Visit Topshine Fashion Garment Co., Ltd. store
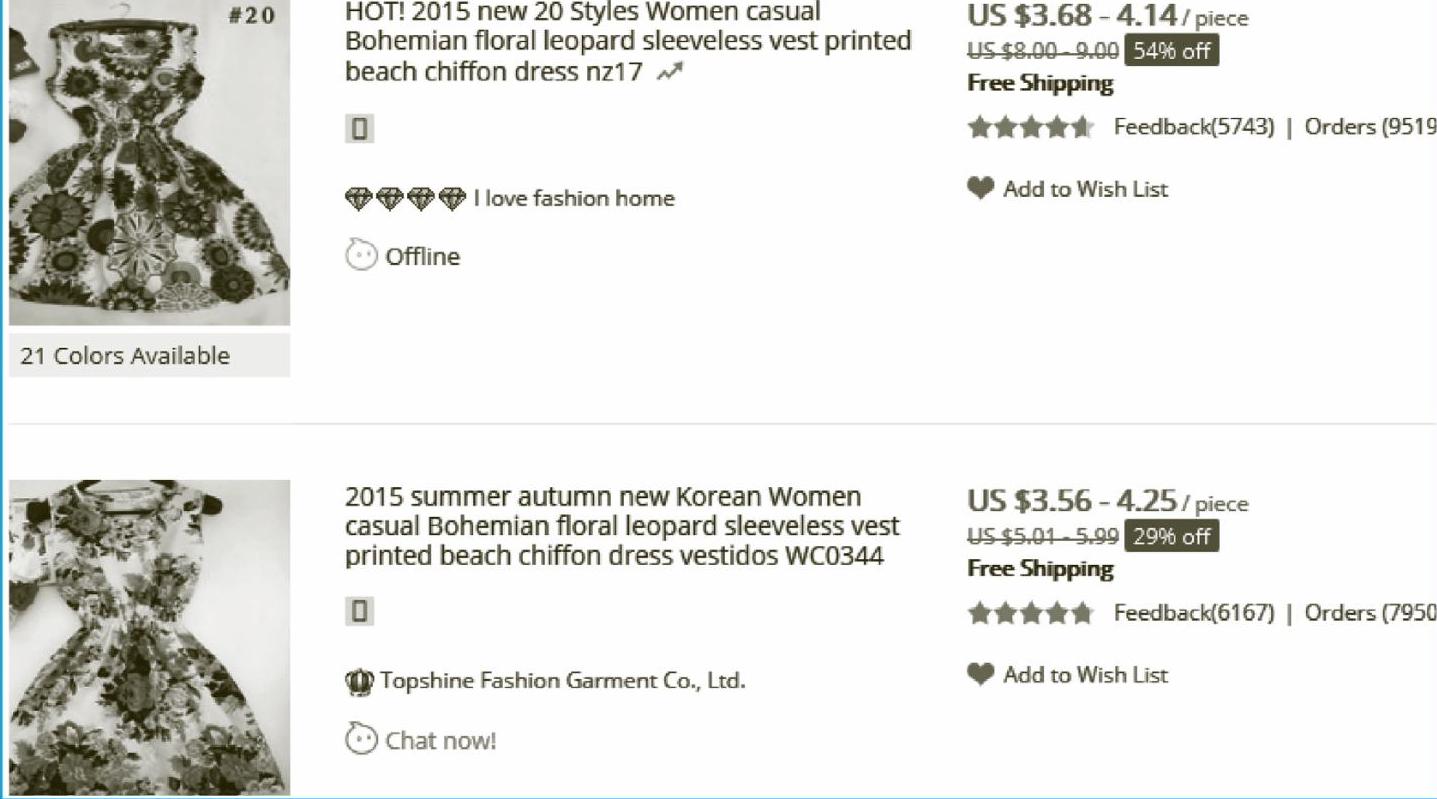This screenshot has width=1437, height=799. [x=562, y=681]
